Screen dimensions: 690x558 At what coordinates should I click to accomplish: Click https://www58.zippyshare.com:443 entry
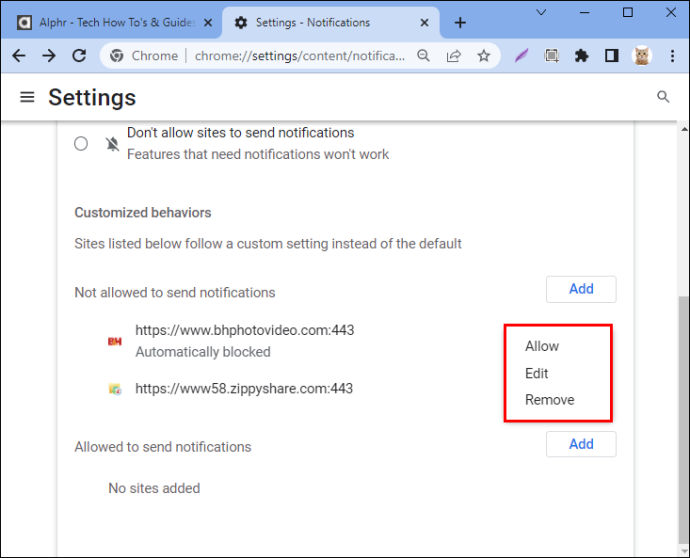click(x=244, y=389)
